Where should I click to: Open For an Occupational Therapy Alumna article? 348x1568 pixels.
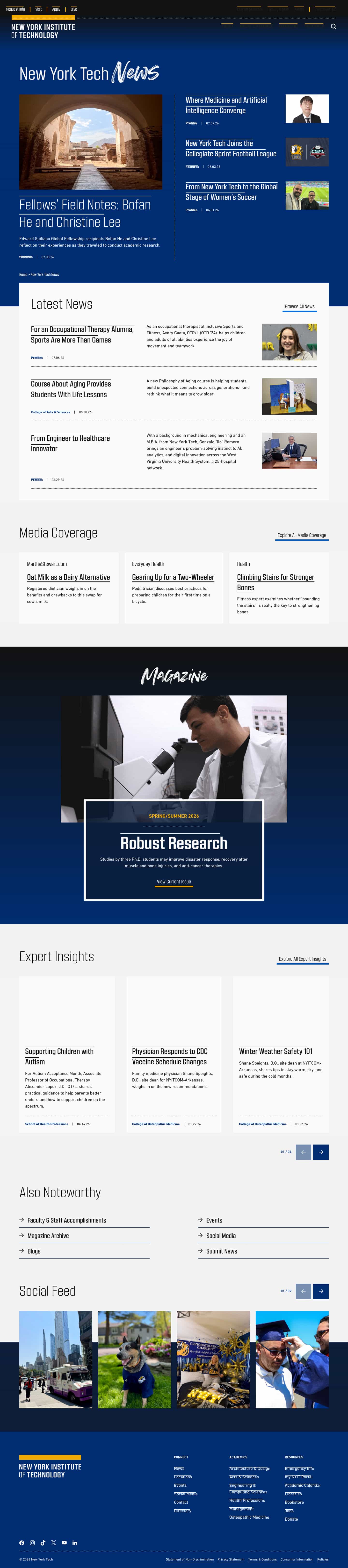82,335
